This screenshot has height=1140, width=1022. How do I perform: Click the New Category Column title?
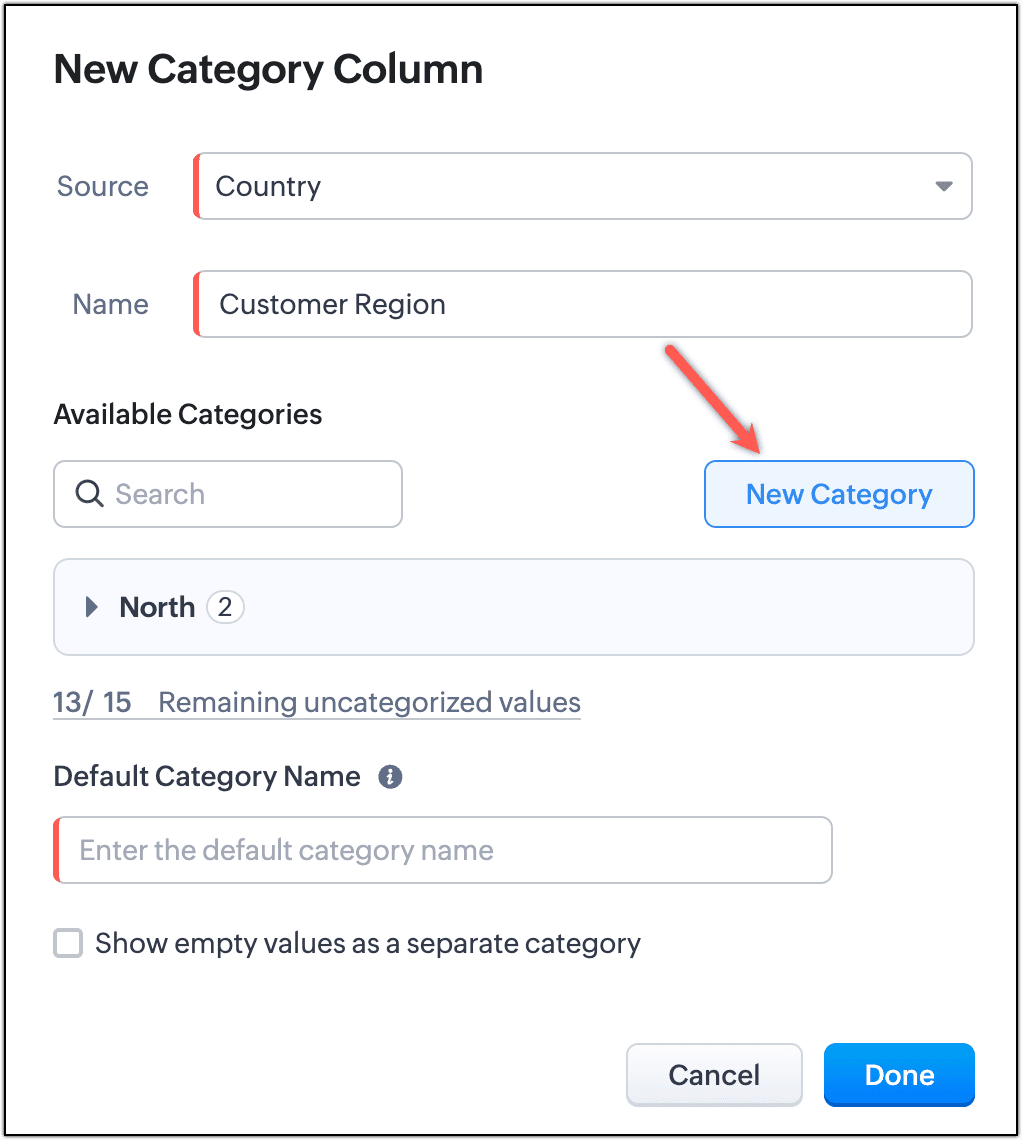pyautogui.click(x=268, y=69)
